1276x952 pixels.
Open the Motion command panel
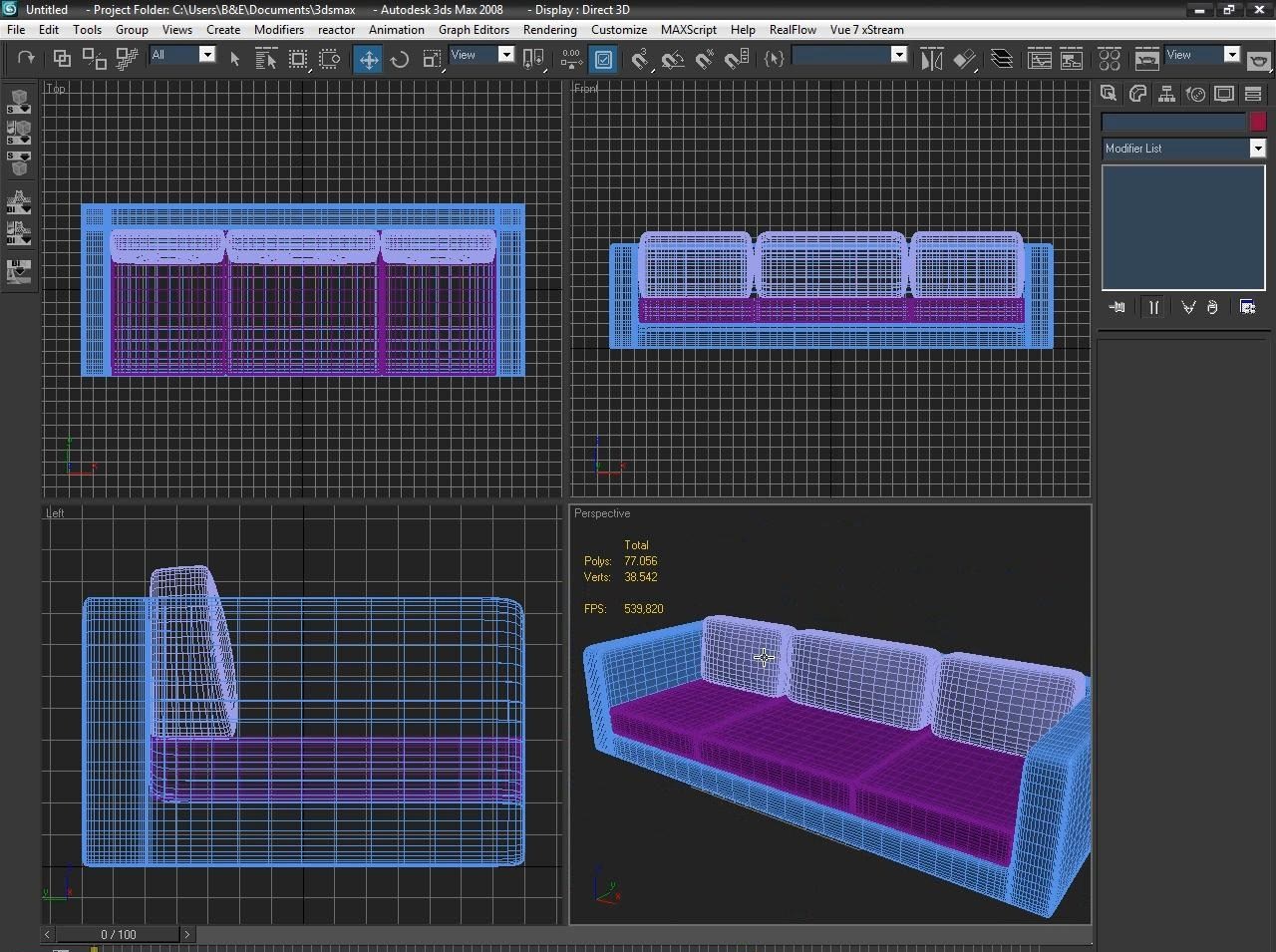coord(1195,94)
